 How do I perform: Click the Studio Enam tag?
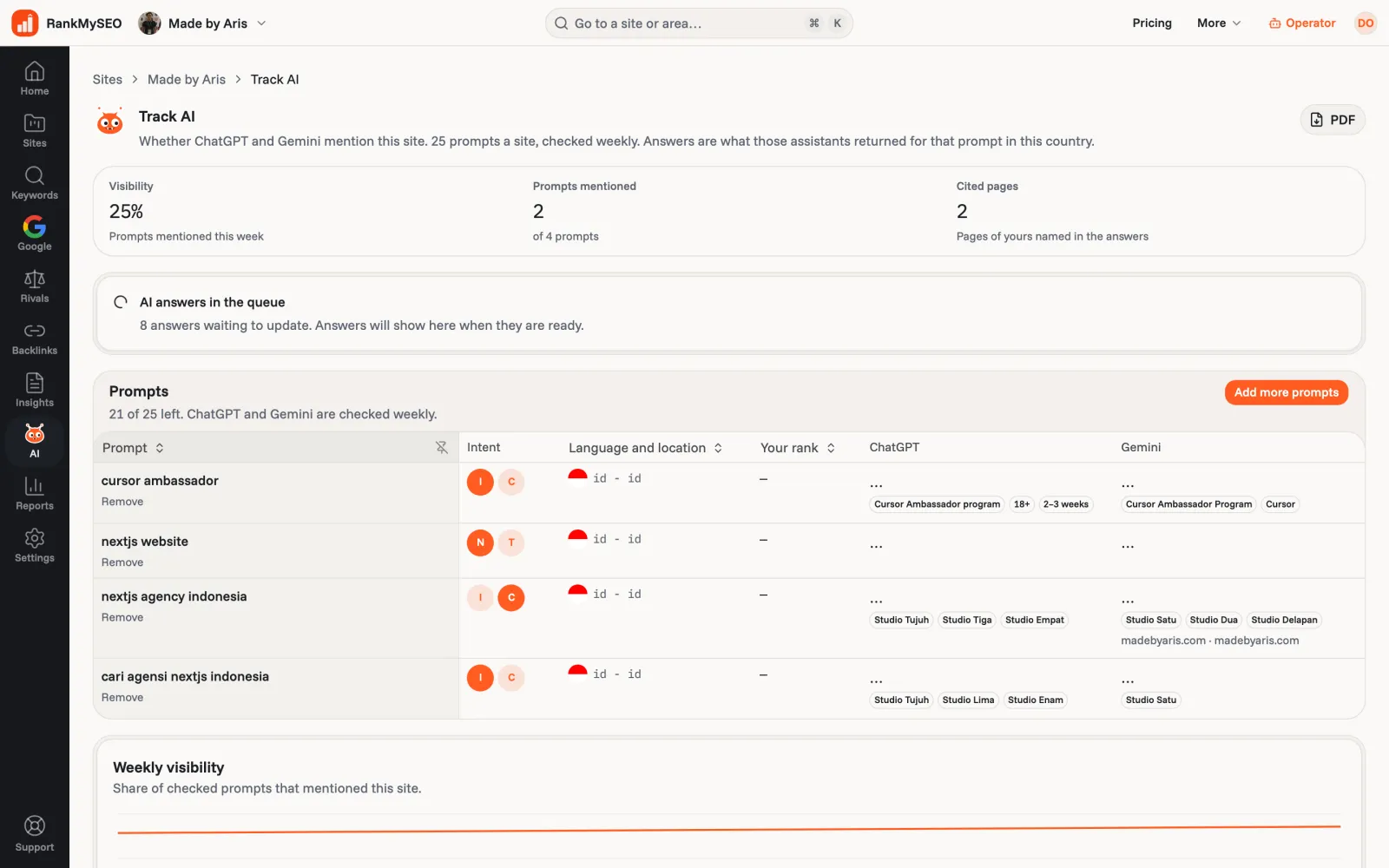coord(1035,700)
